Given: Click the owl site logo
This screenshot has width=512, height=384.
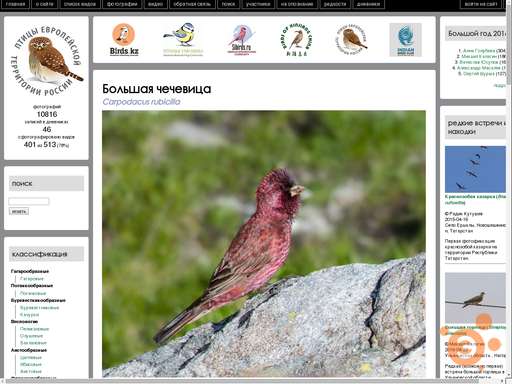Looking at the screenshot, I should coord(47,61).
